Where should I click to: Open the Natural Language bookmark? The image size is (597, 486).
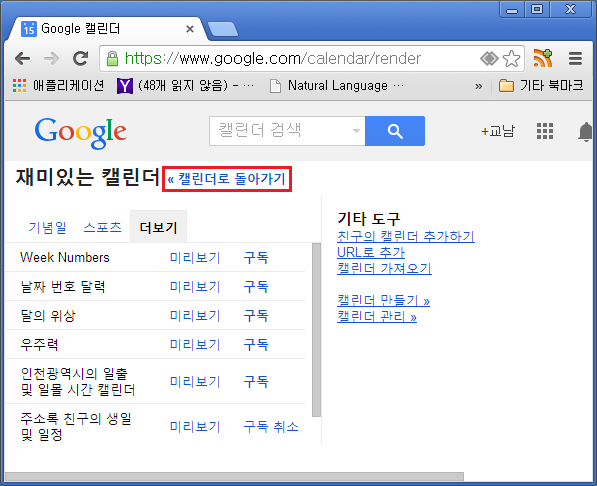[x=337, y=86]
